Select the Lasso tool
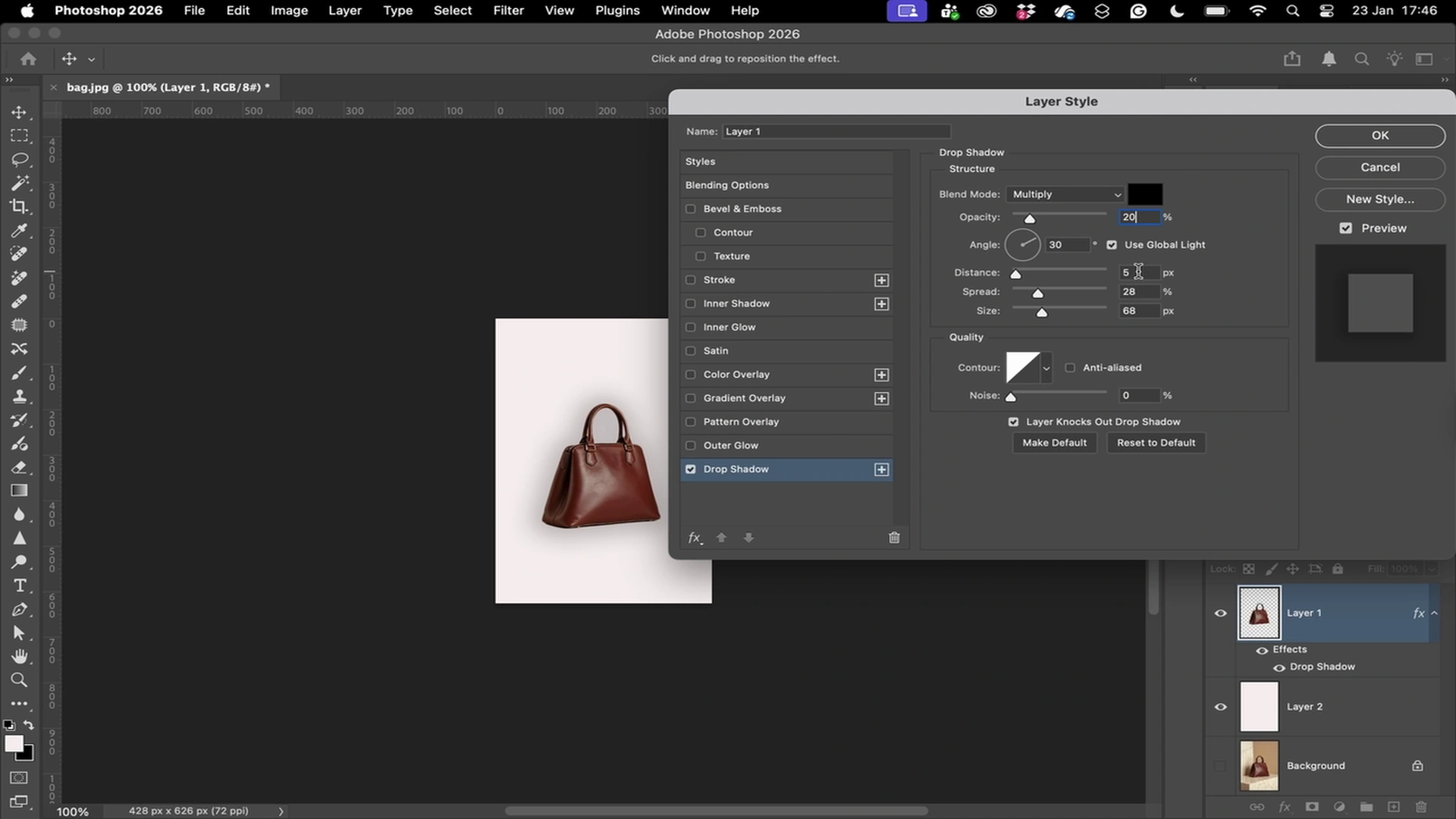This screenshot has width=1456, height=819. (19, 159)
